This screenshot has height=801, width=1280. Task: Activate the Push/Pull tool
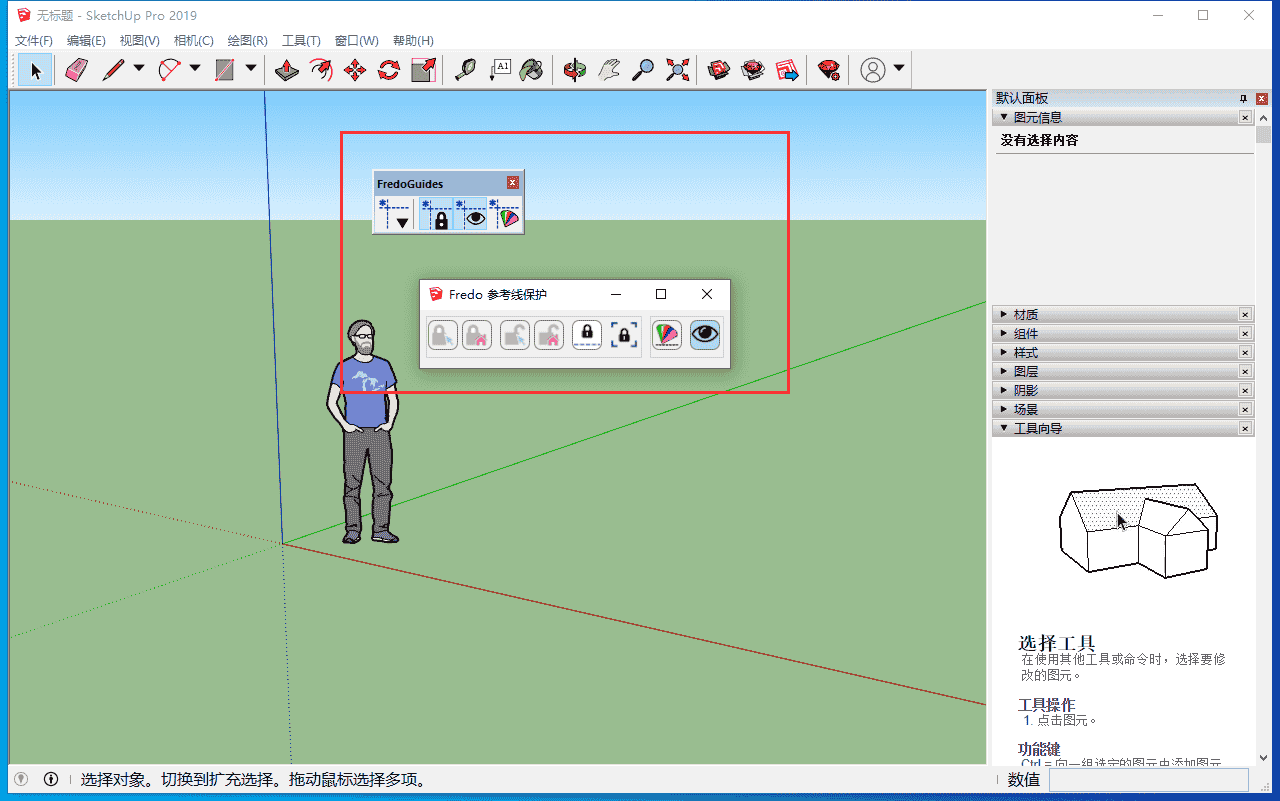287,70
